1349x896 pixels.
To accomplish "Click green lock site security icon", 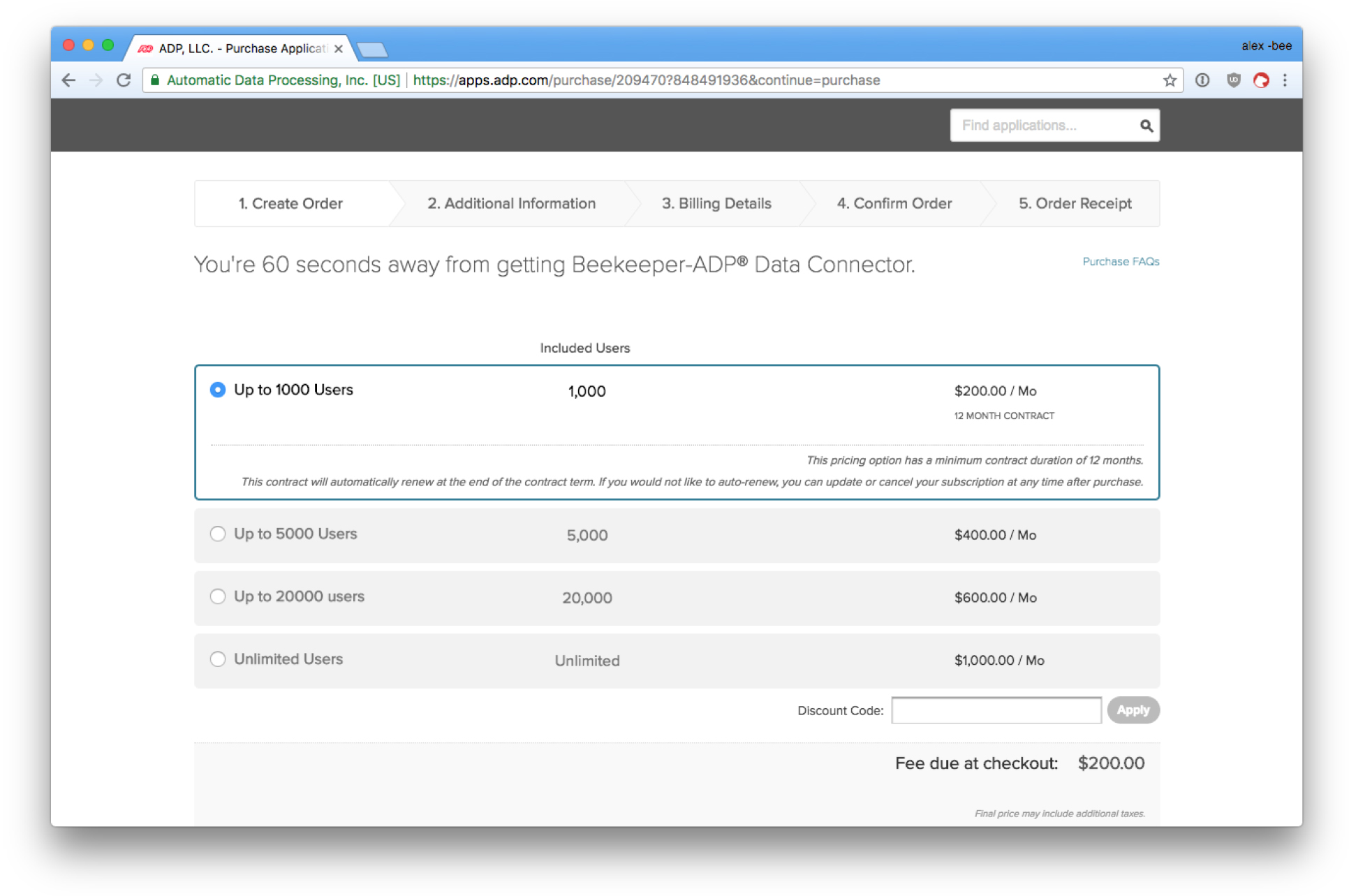I will tap(155, 80).
